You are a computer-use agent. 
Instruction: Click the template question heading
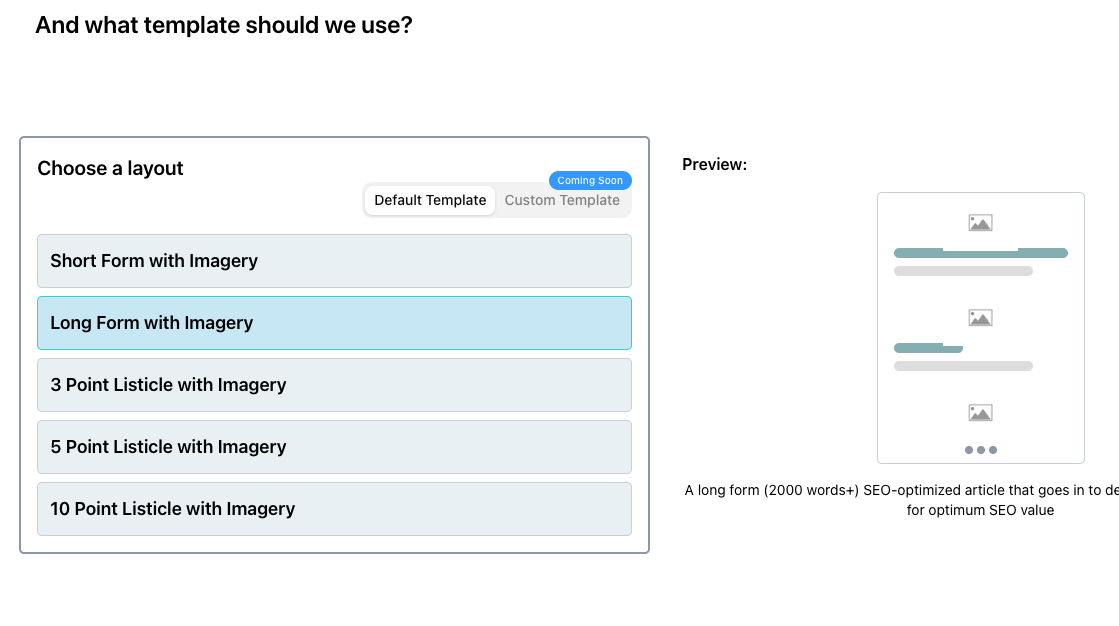223,25
